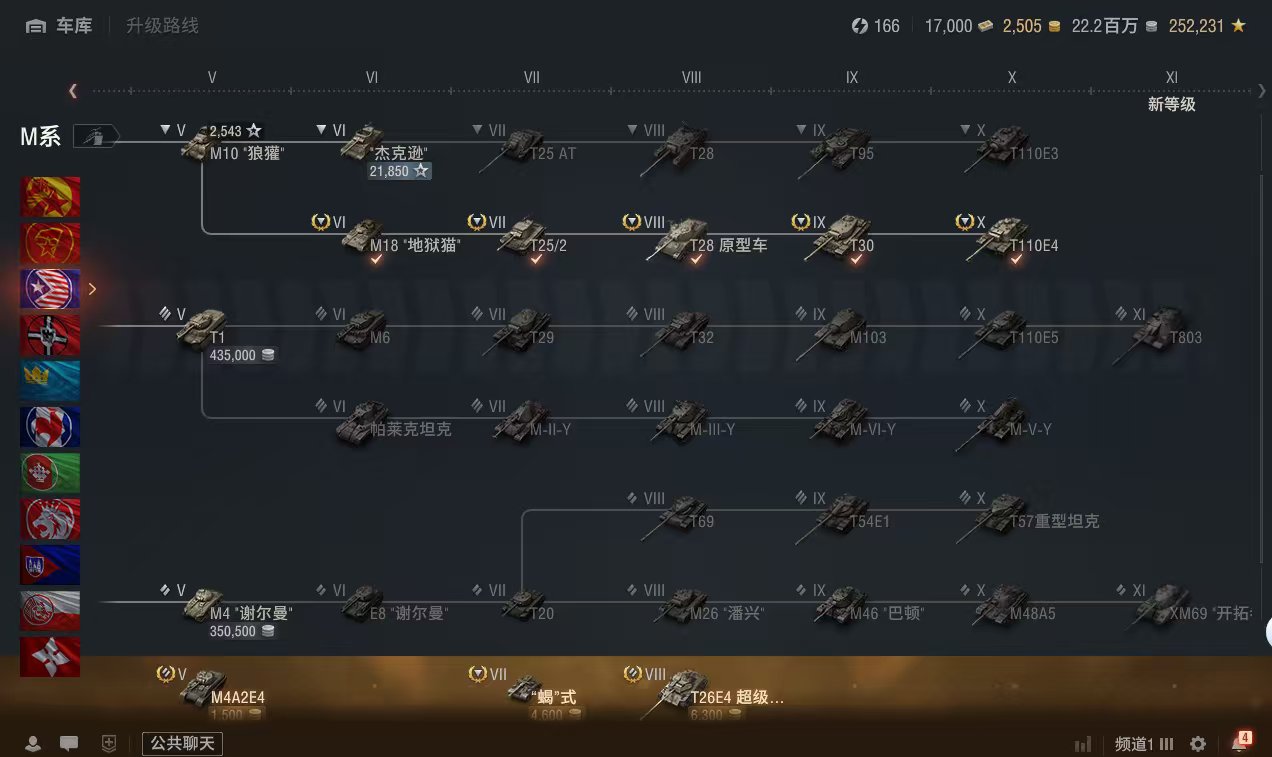This screenshot has height=757, width=1272.
Task: Click the contacts person icon
Action: click(x=33, y=744)
